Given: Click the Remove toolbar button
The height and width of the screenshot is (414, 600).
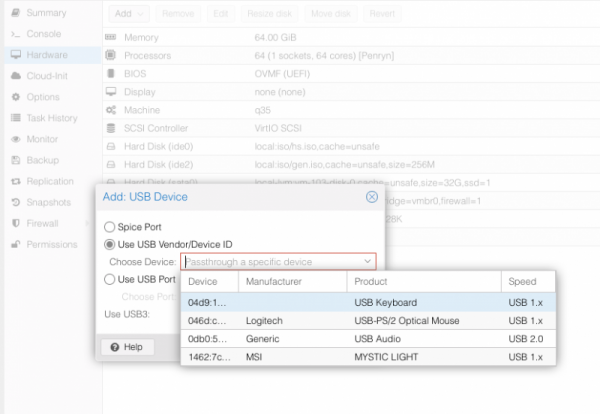Looking at the screenshot, I should coord(178,14).
